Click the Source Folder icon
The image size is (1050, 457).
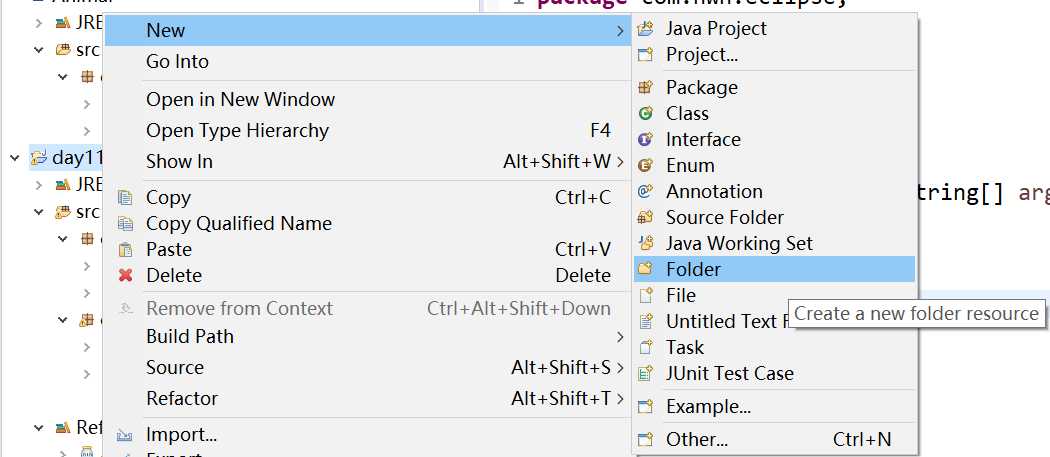coord(646,218)
